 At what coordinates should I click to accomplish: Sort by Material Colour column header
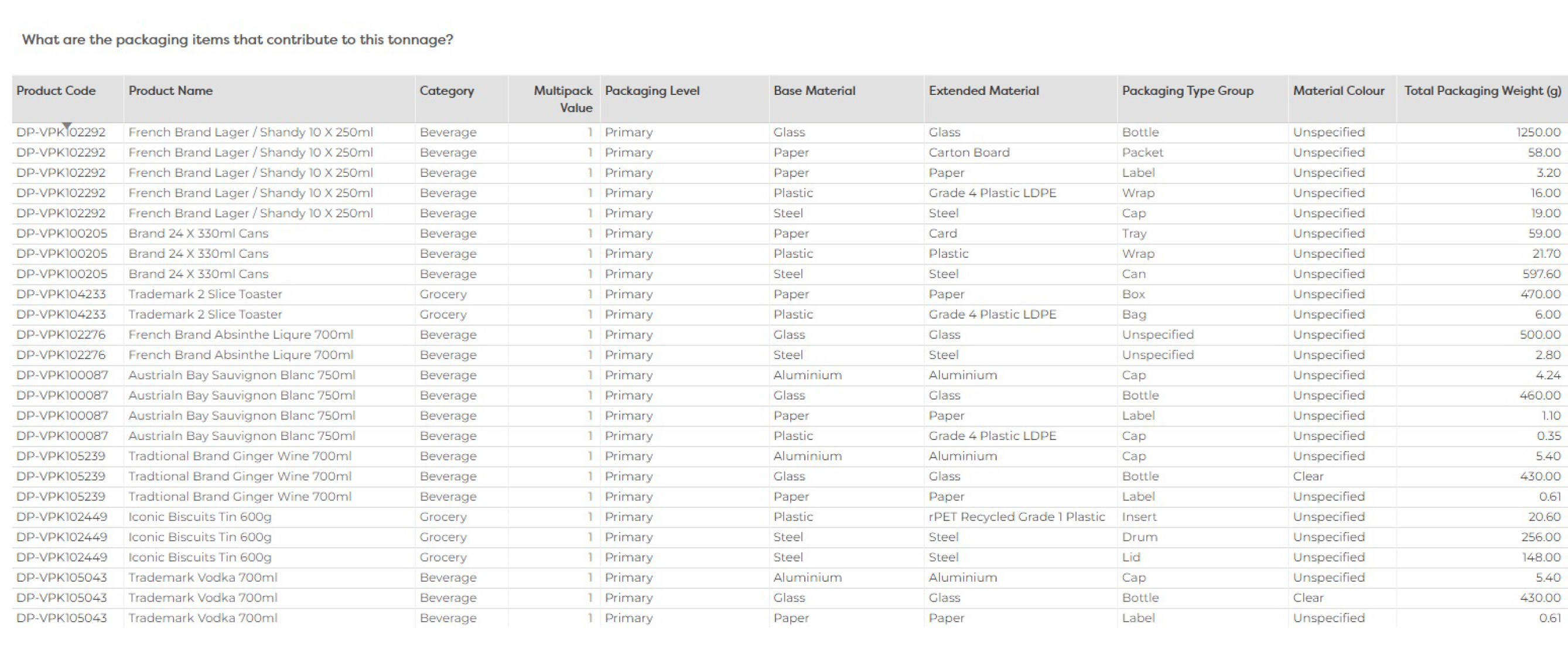pyautogui.click(x=1338, y=91)
